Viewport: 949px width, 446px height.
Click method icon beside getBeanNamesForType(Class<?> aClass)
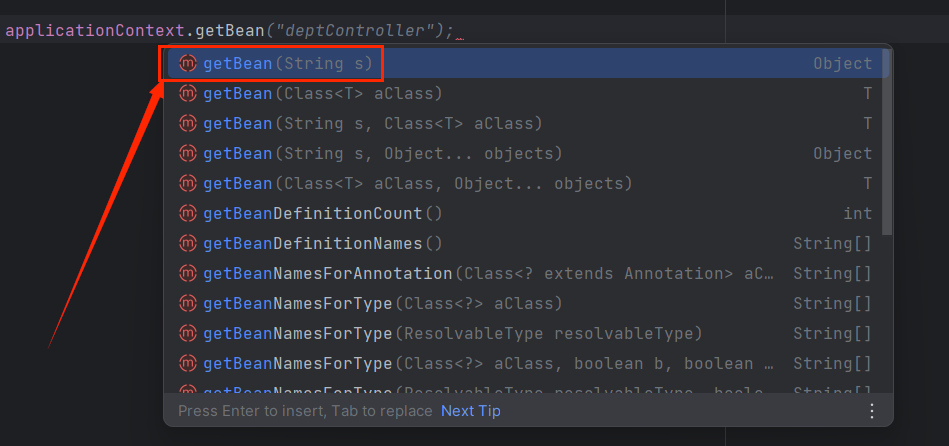pos(187,303)
